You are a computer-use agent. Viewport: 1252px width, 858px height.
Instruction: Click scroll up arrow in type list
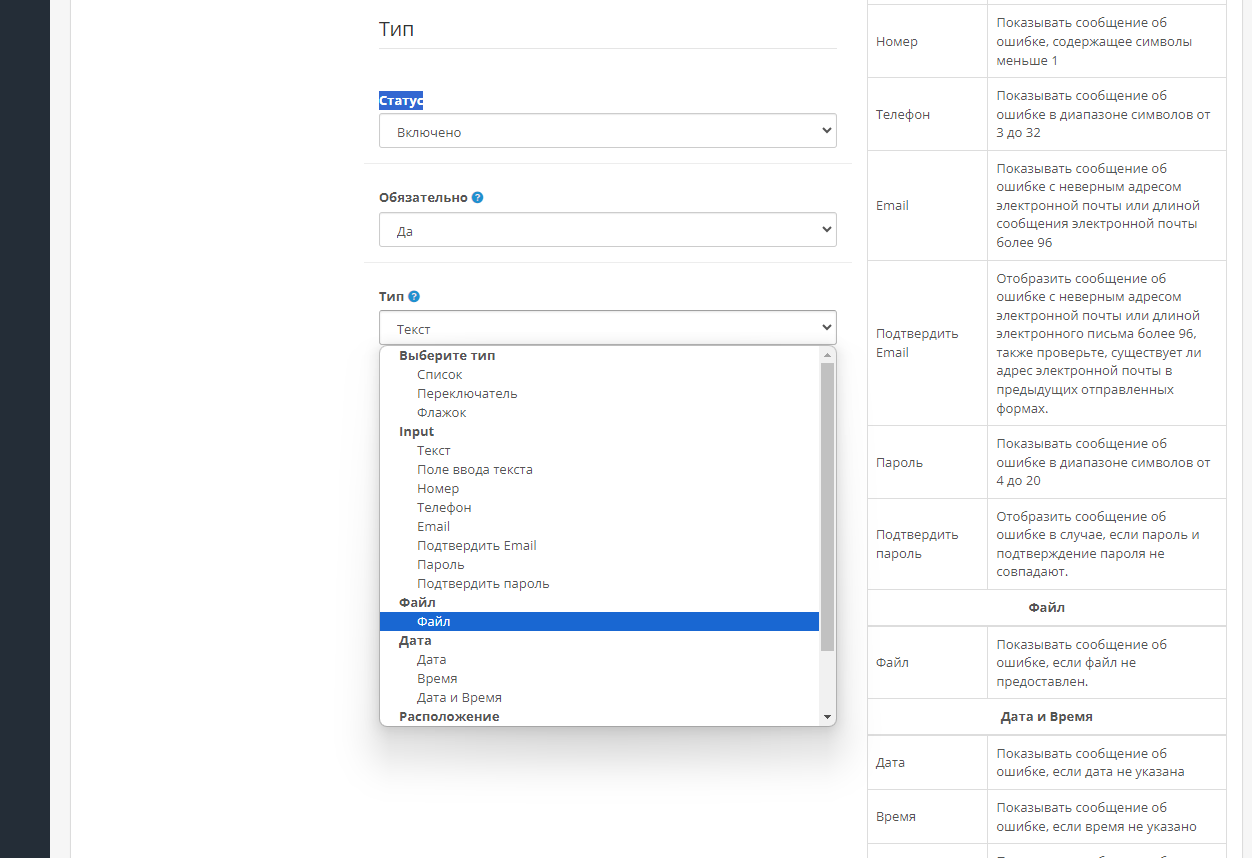point(827,355)
